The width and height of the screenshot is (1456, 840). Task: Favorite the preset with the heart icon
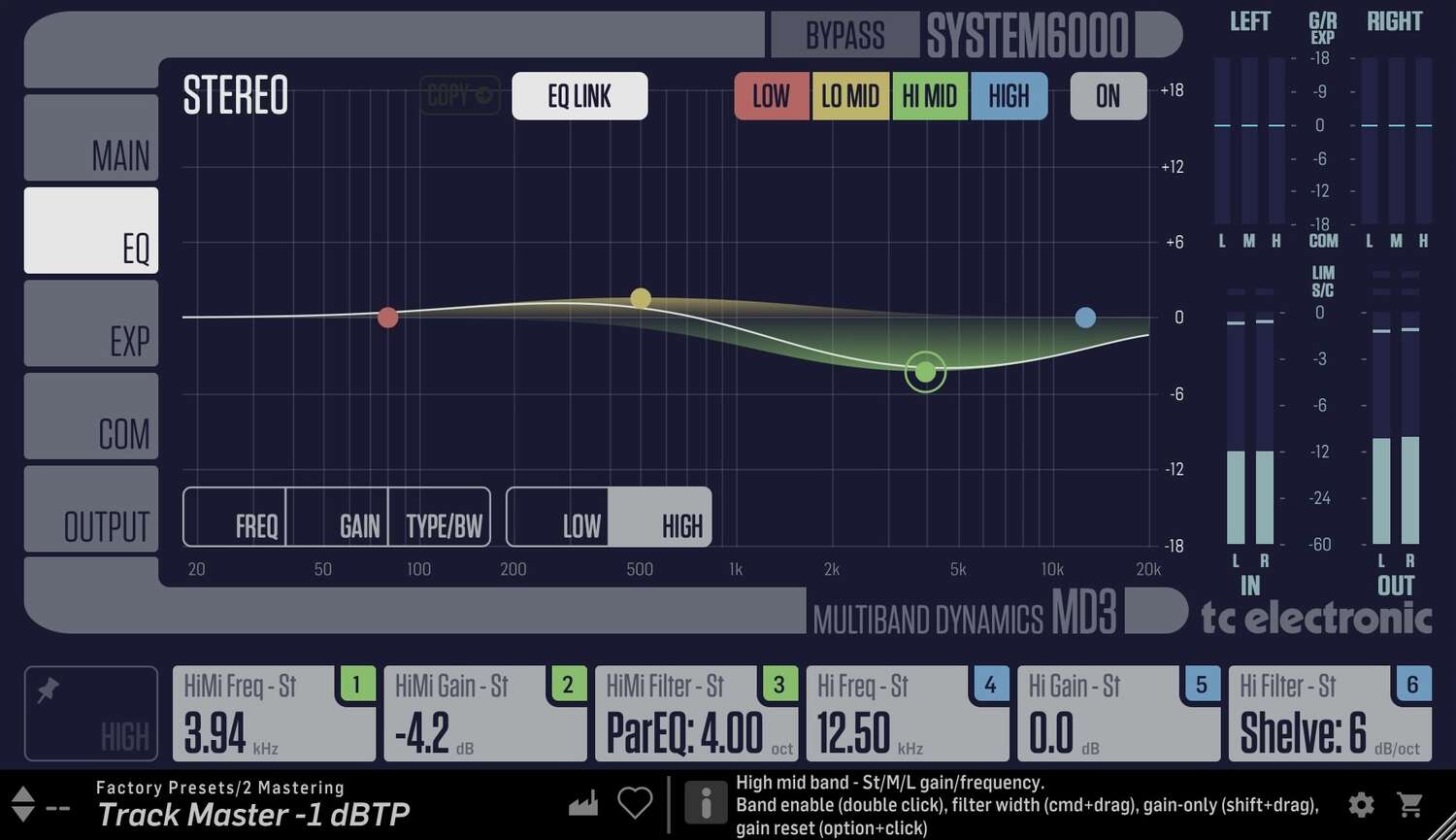[x=635, y=802]
